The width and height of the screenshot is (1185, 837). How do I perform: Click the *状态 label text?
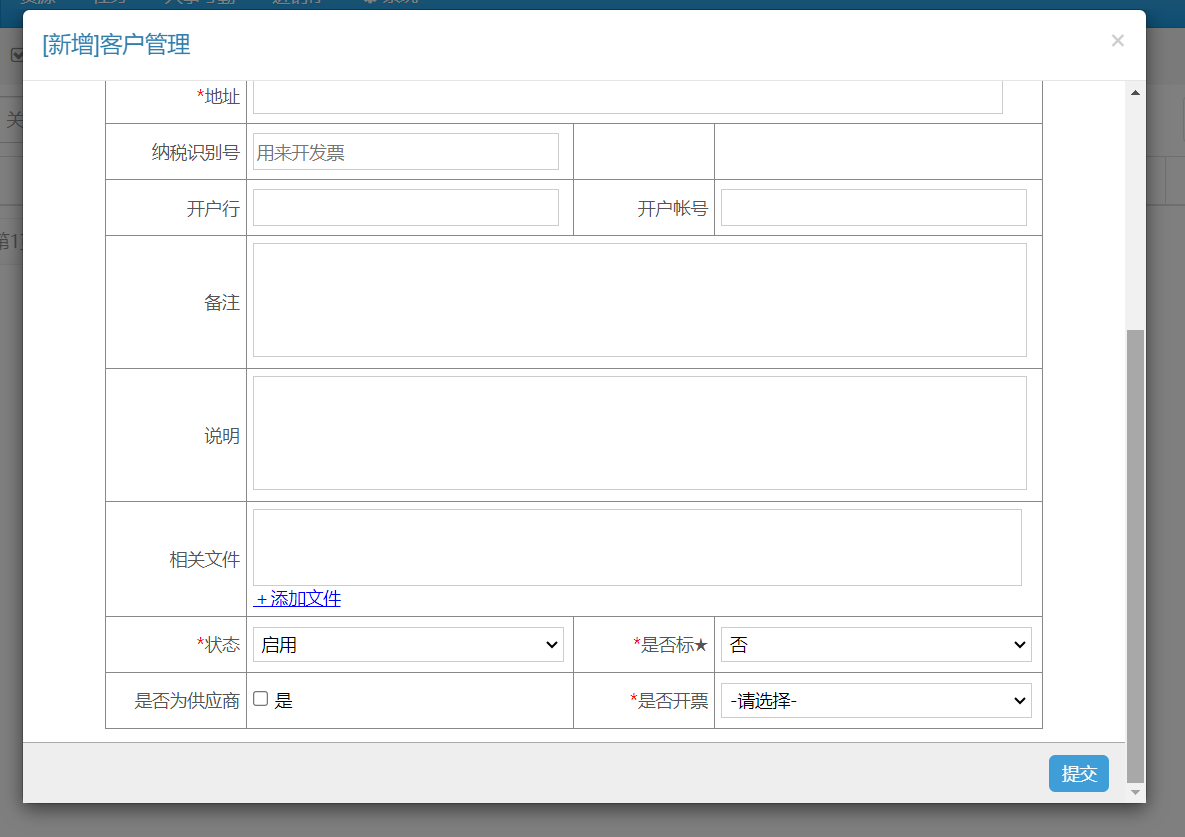point(218,645)
